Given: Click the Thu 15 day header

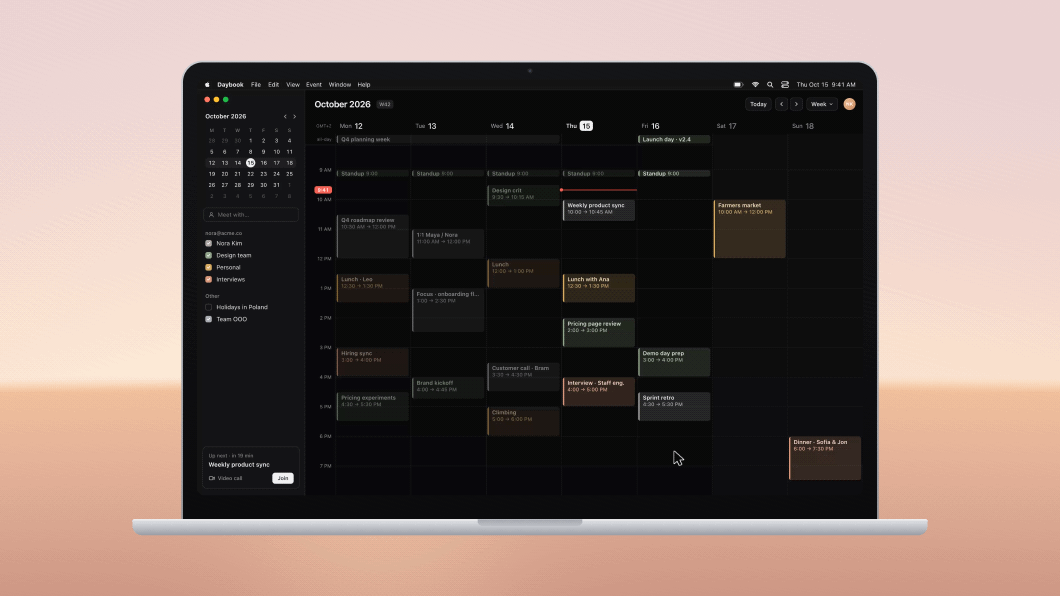Looking at the screenshot, I should [579, 126].
